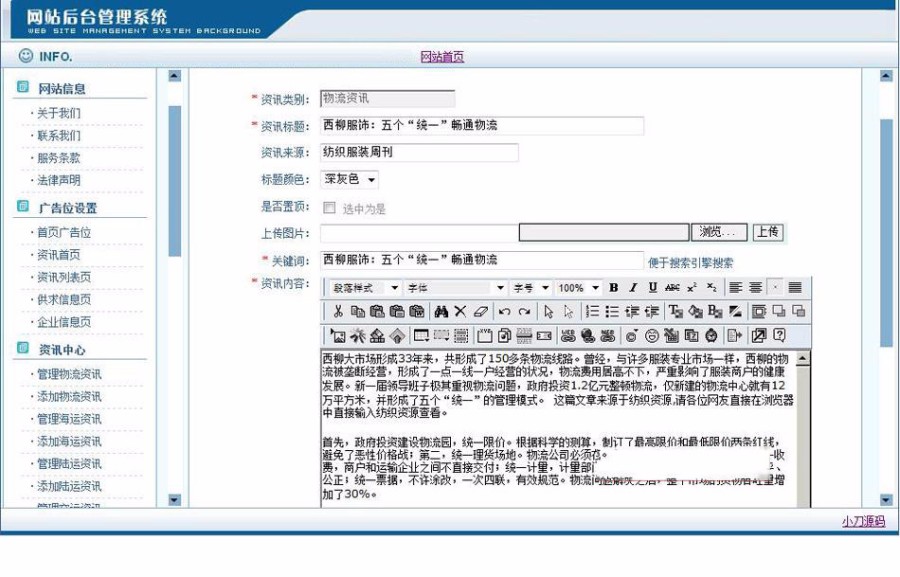Insert hyperlink with chain icon

(568, 336)
